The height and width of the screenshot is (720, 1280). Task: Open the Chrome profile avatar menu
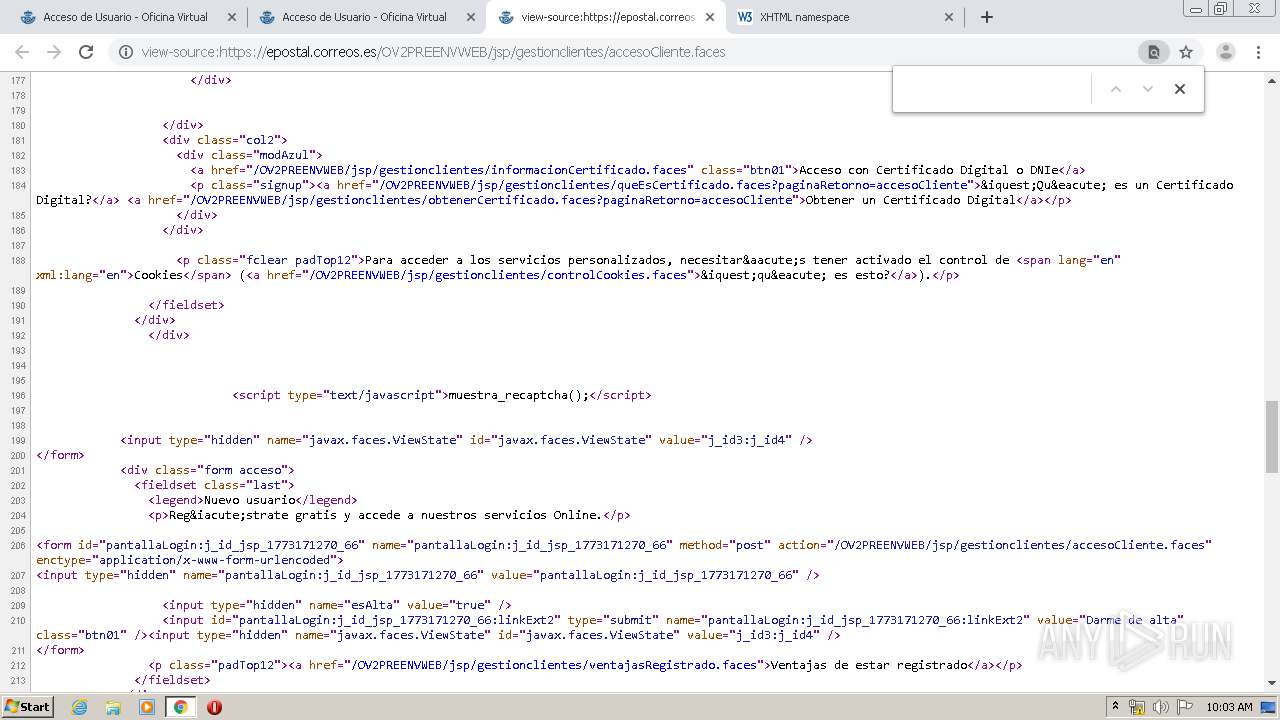pyautogui.click(x=1226, y=52)
